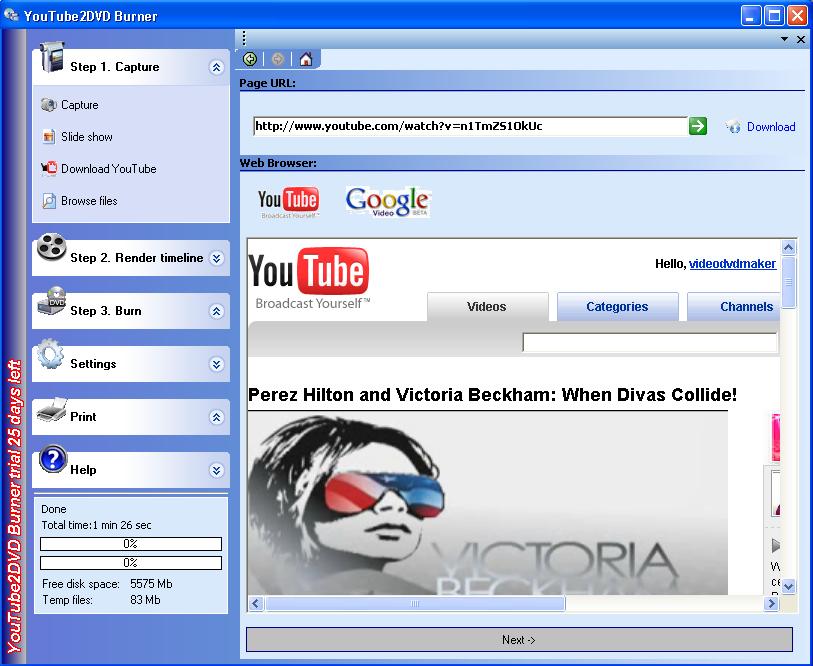Click the browser Forward arrow icon
The height and width of the screenshot is (666, 813).
278,59
